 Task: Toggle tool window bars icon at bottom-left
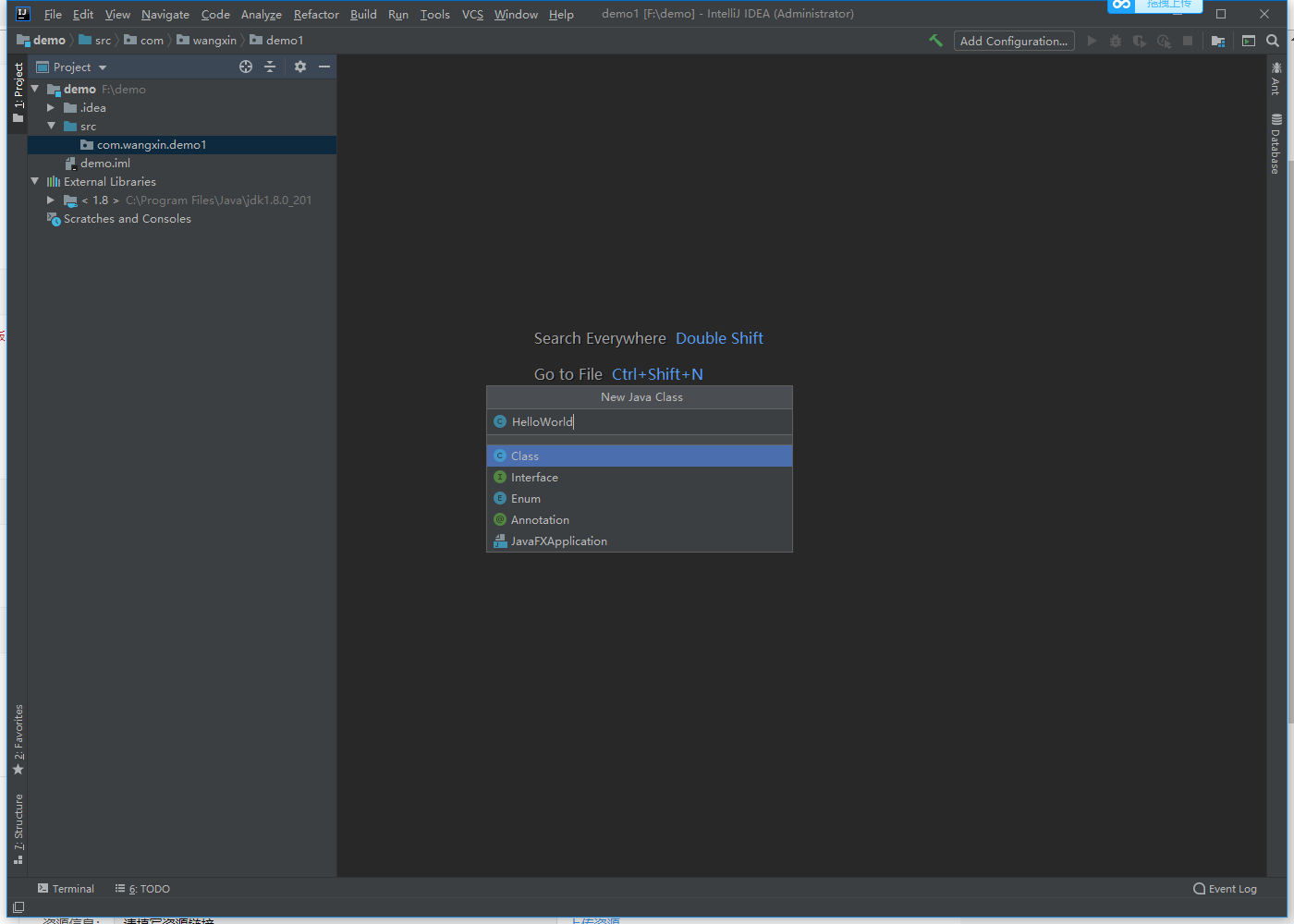point(18,907)
